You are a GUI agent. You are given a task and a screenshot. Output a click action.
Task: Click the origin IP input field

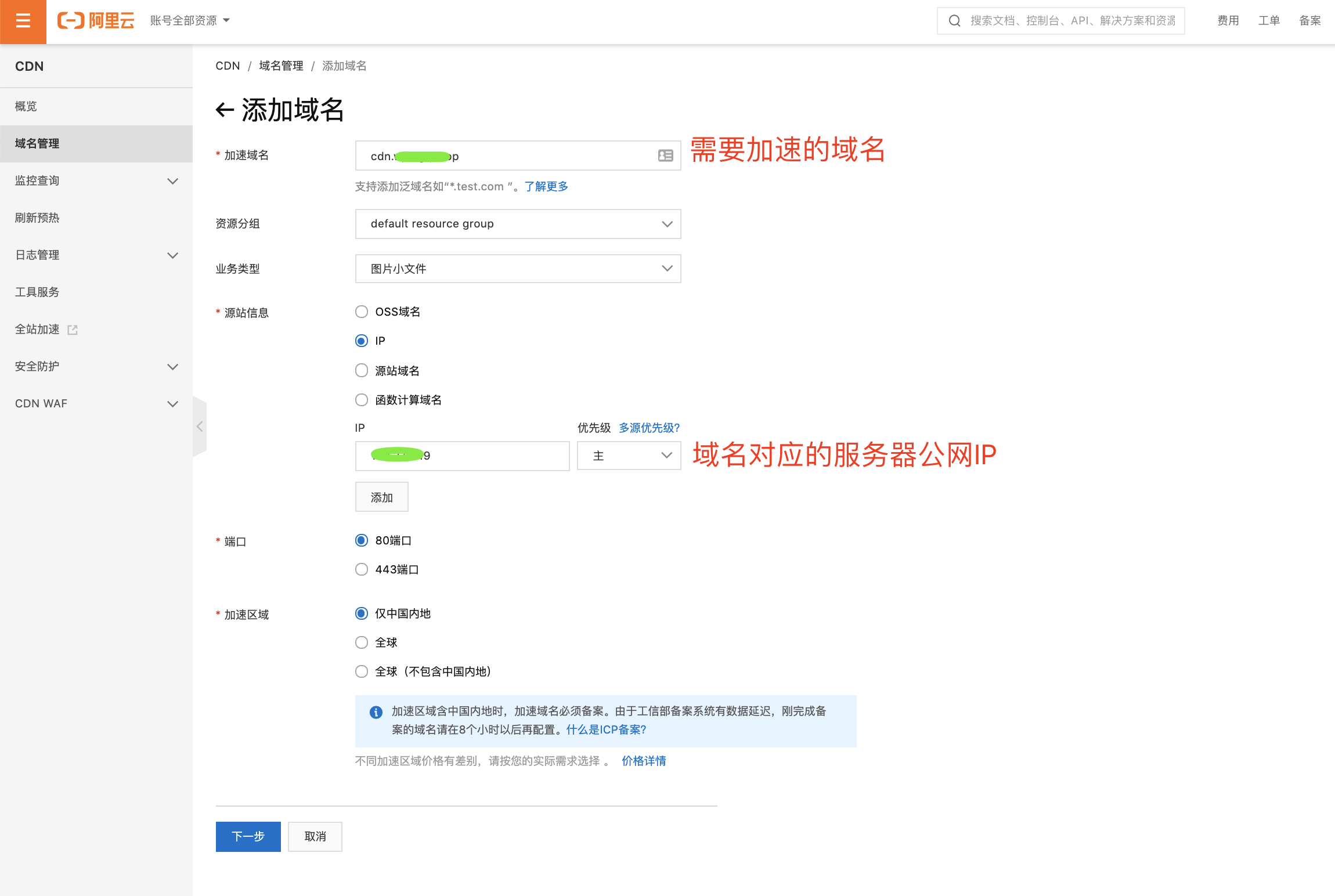462,456
